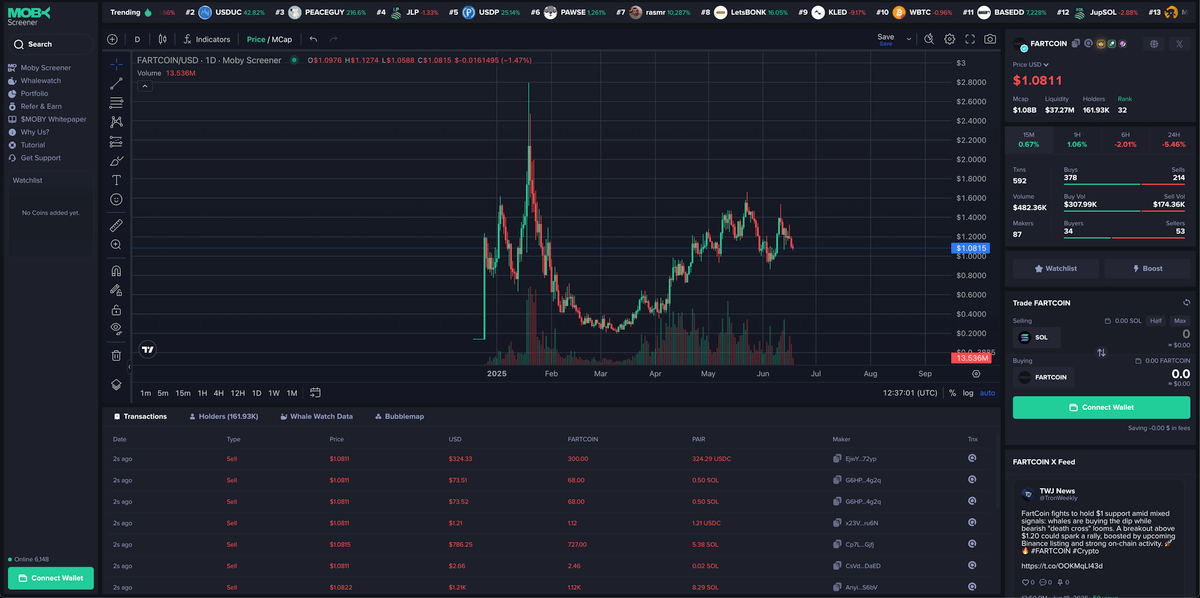Copy FARTCOIN contract address icon
Viewport: 1200px width, 598px height.
click(1076, 44)
